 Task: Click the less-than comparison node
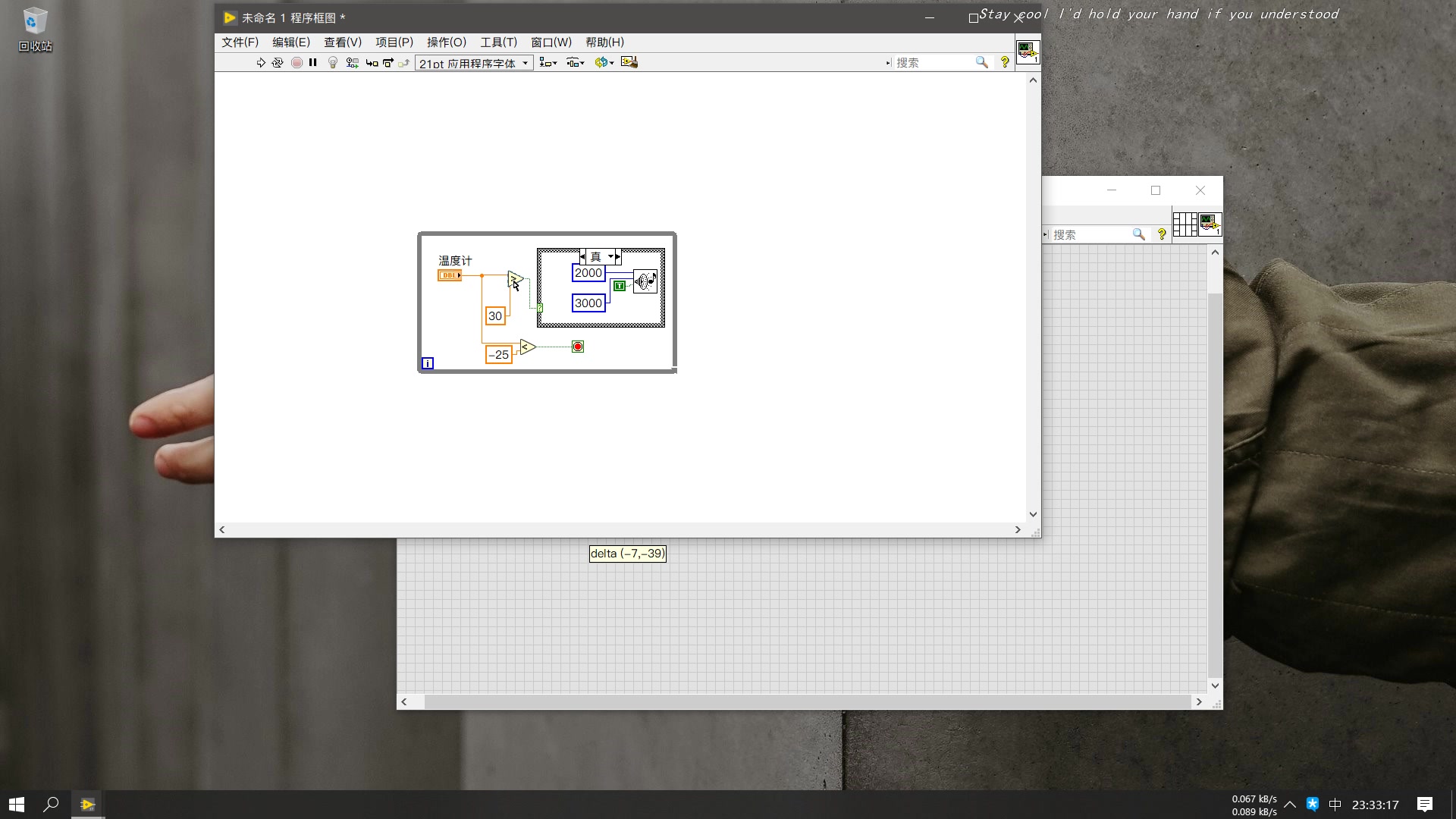click(x=528, y=347)
